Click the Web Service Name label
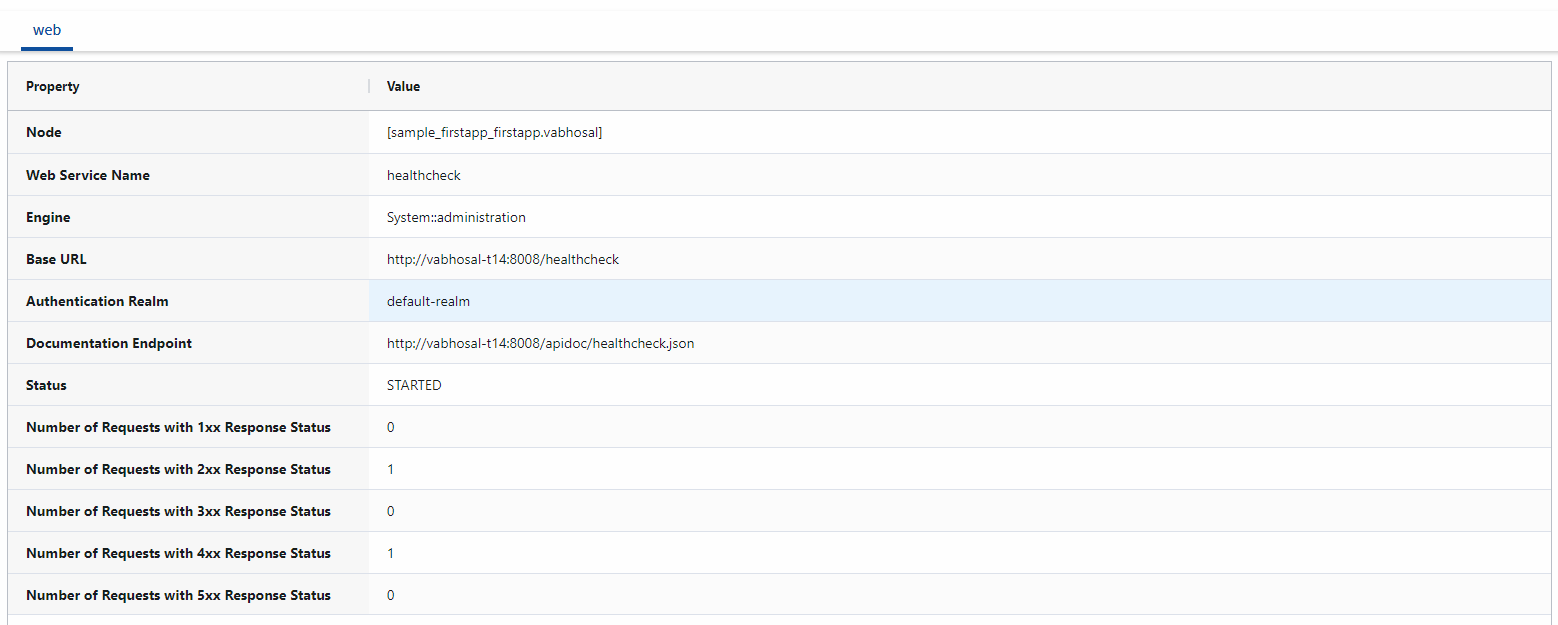1558x625 pixels. point(88,175)
